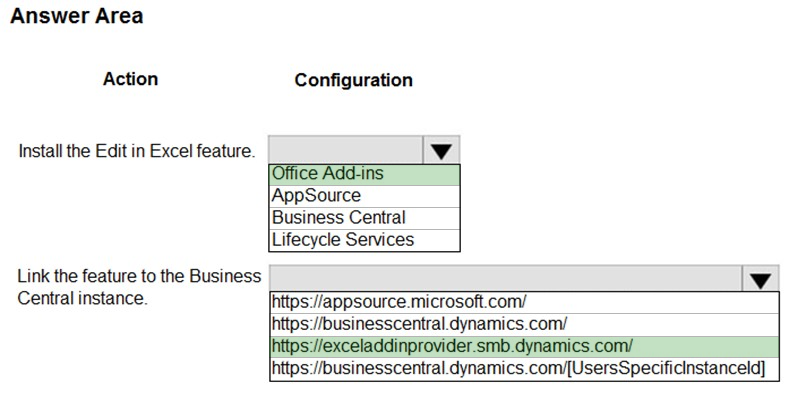Select the https://appsource.microsoft.com/ URL option
This screenshot has height=394, width=789.
tap(524, 302)
